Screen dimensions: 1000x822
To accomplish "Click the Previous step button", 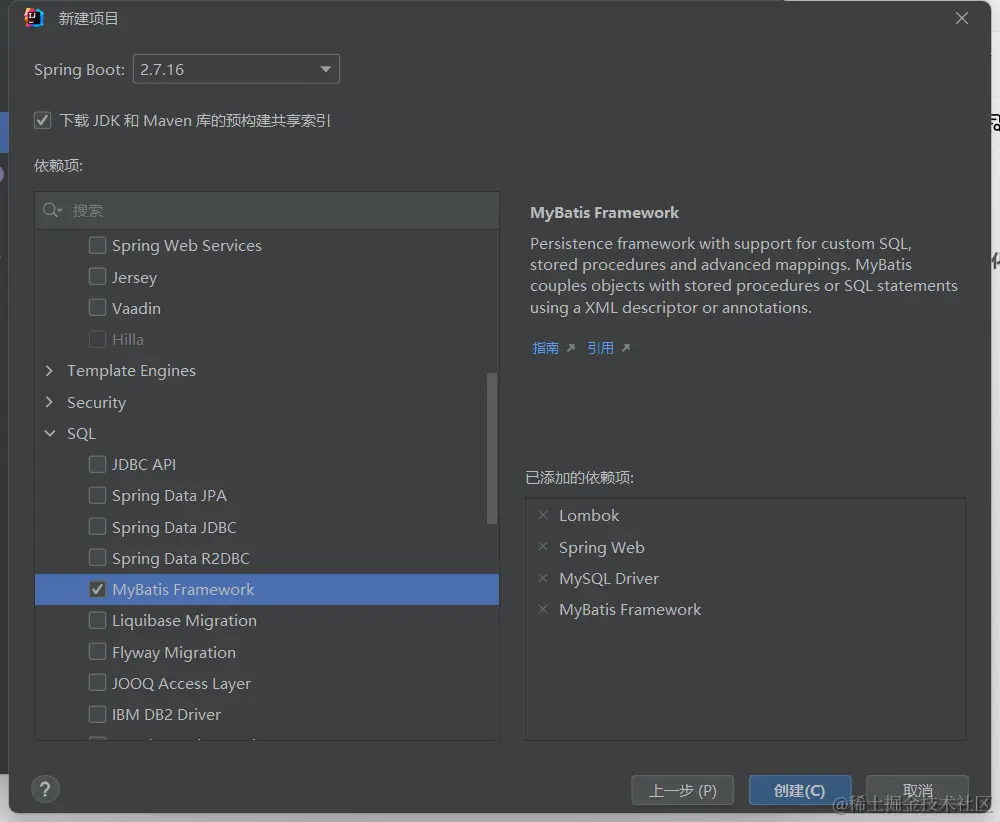I will coord(682,791).
